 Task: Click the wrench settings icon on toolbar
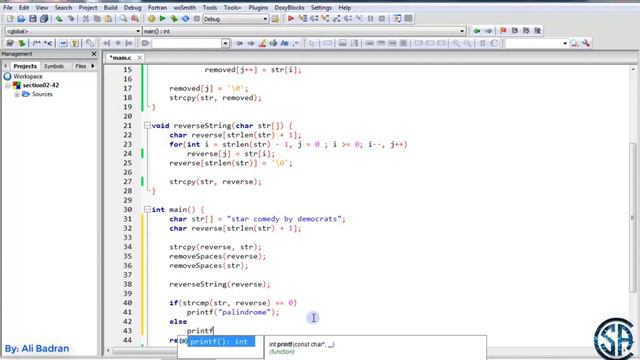pos(586,43)
